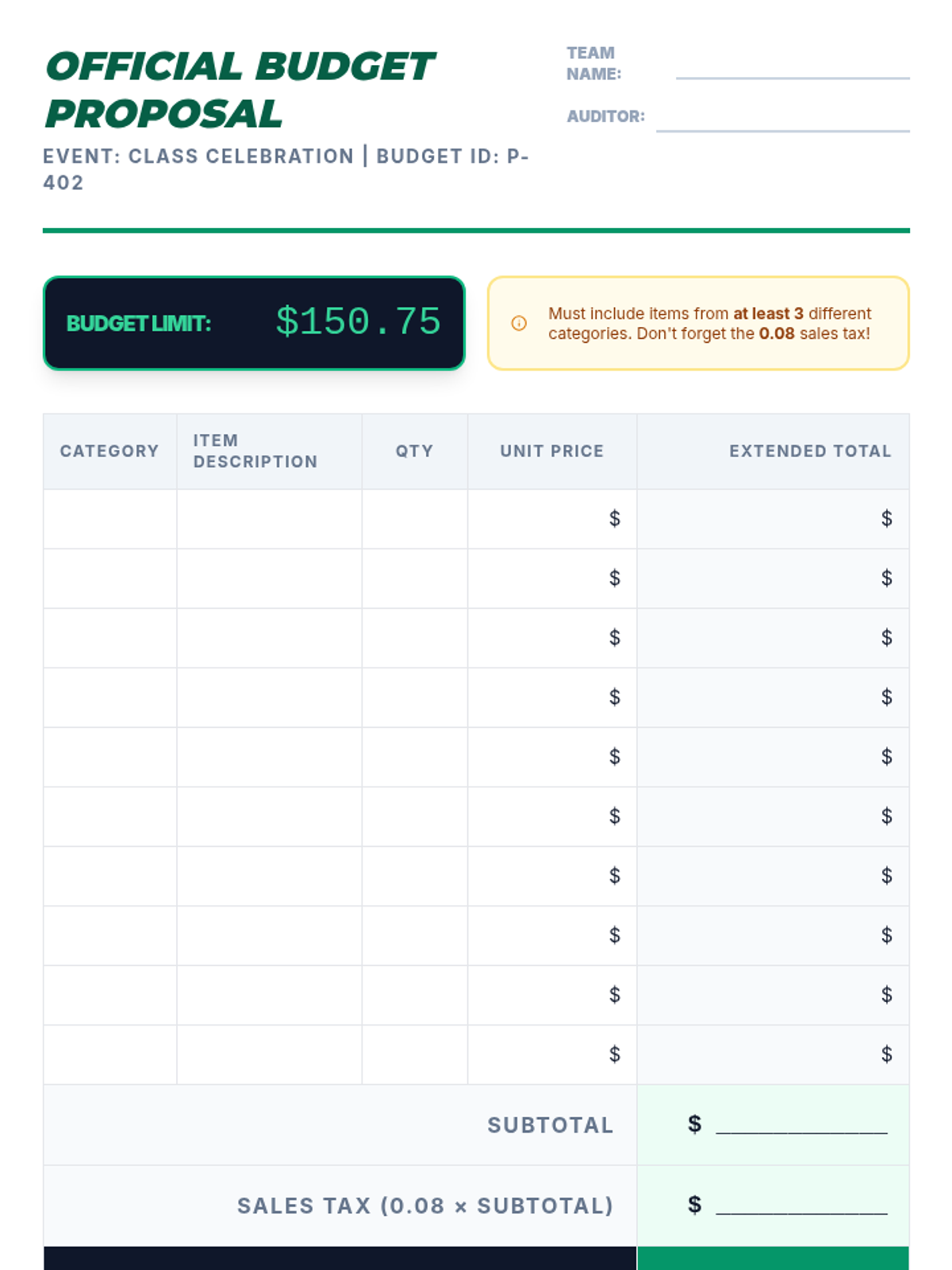This screenshot has width=952, height=1270.
Task: Click the $150.75 budget limit amount
Action: (358, 322)
